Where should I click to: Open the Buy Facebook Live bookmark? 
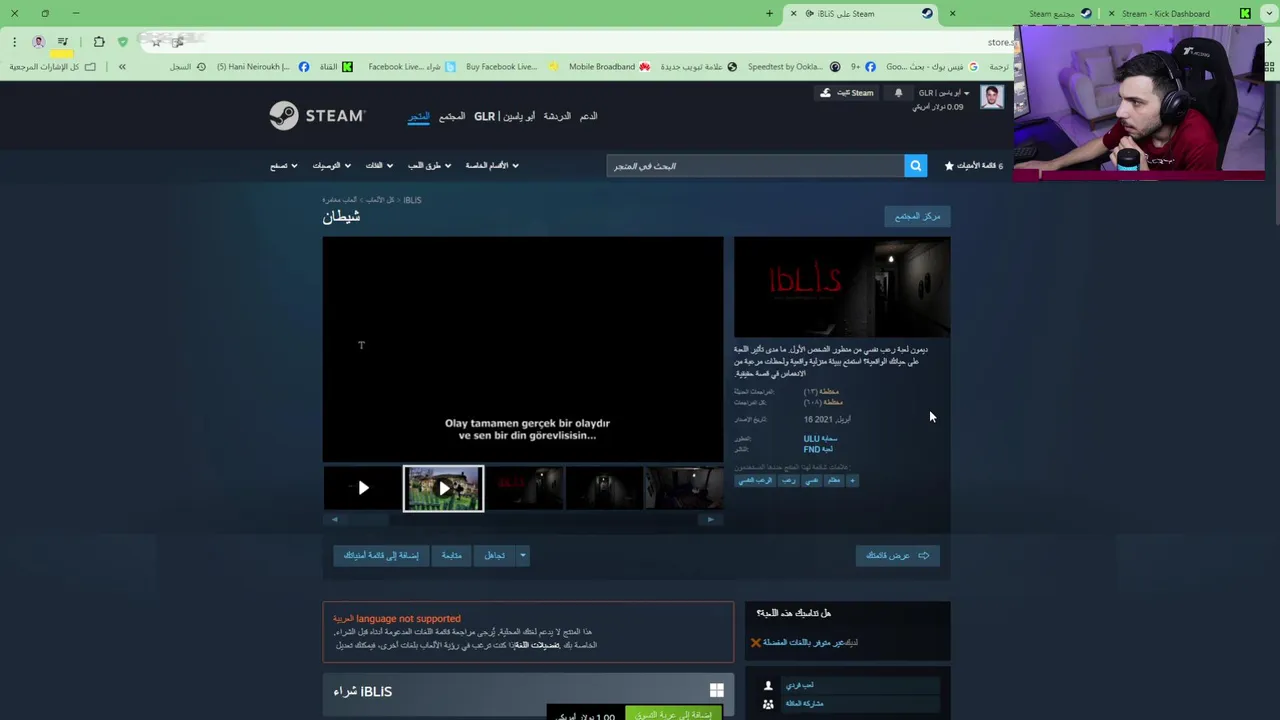pyautogui.click(x=511, y=67)
